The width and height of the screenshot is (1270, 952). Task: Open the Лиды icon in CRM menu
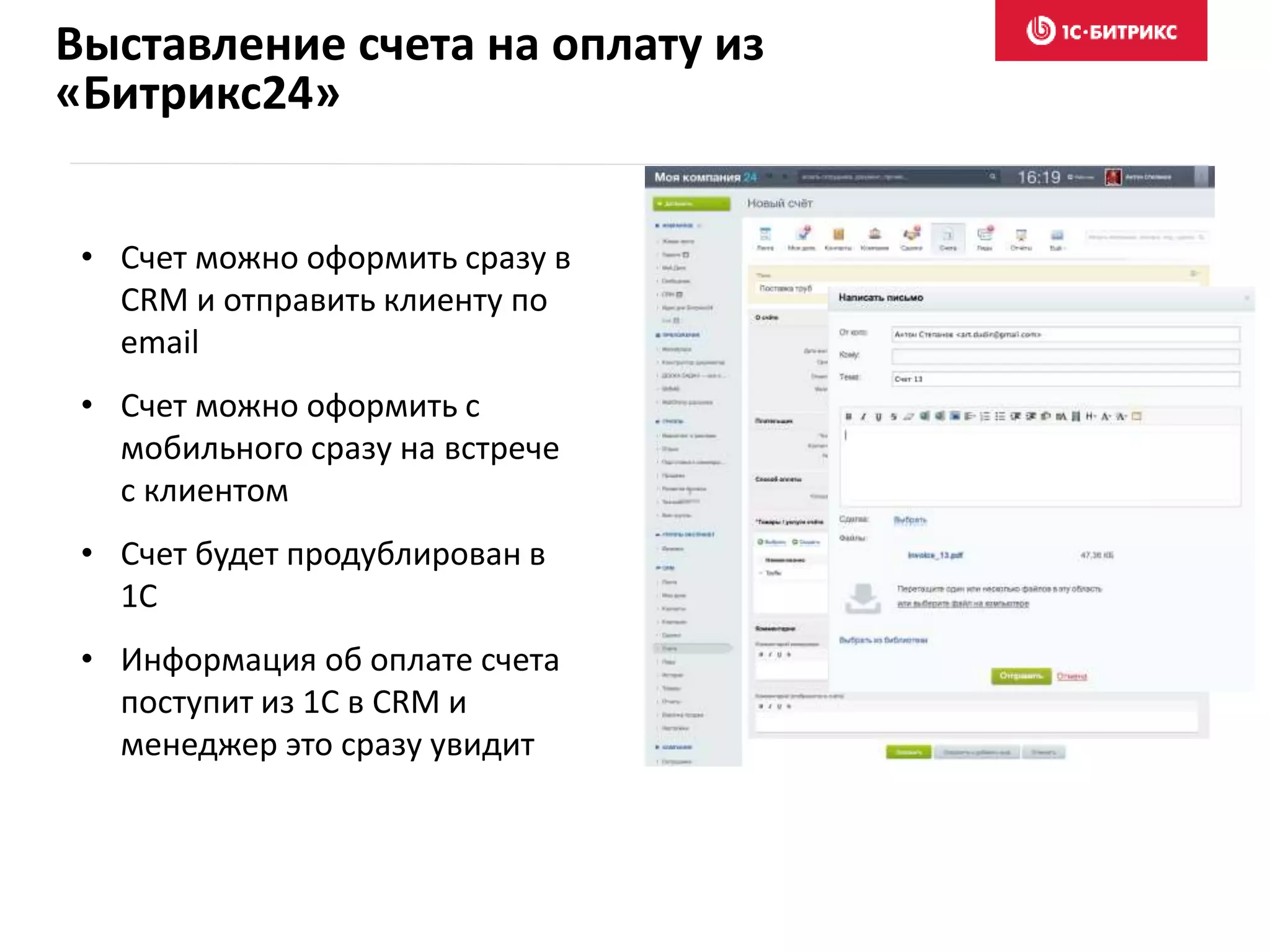(985, 238)
